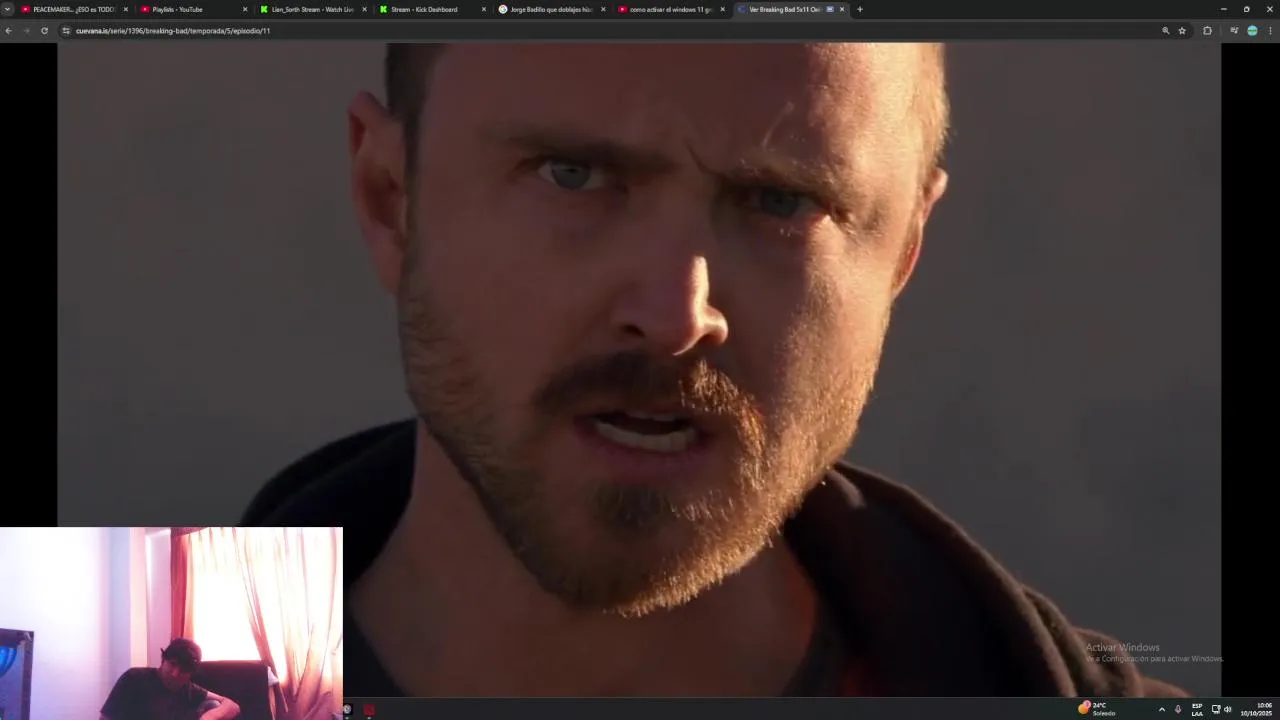Close the Jorge Badillo tab

click(603, 9)
